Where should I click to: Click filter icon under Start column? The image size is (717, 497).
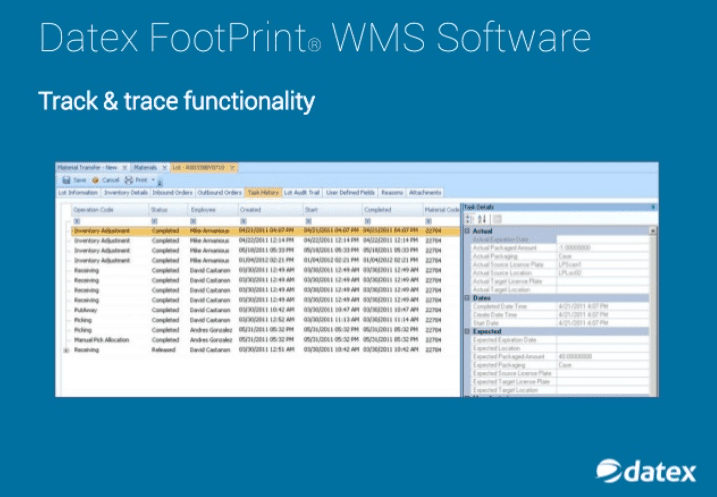pos(308,221)
